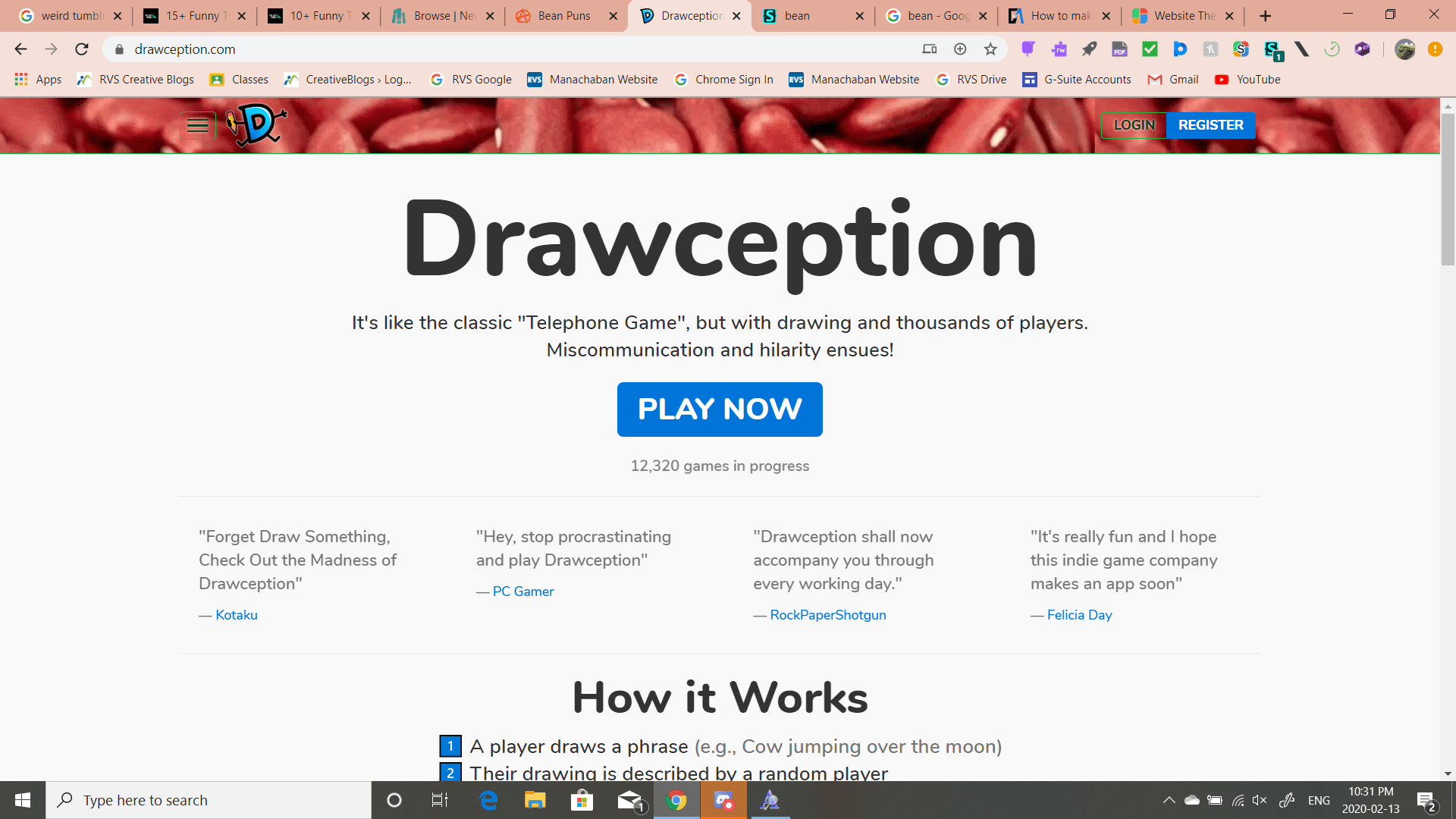Click the page vertical scrollbar thumb

click(x=1448, y=190)
